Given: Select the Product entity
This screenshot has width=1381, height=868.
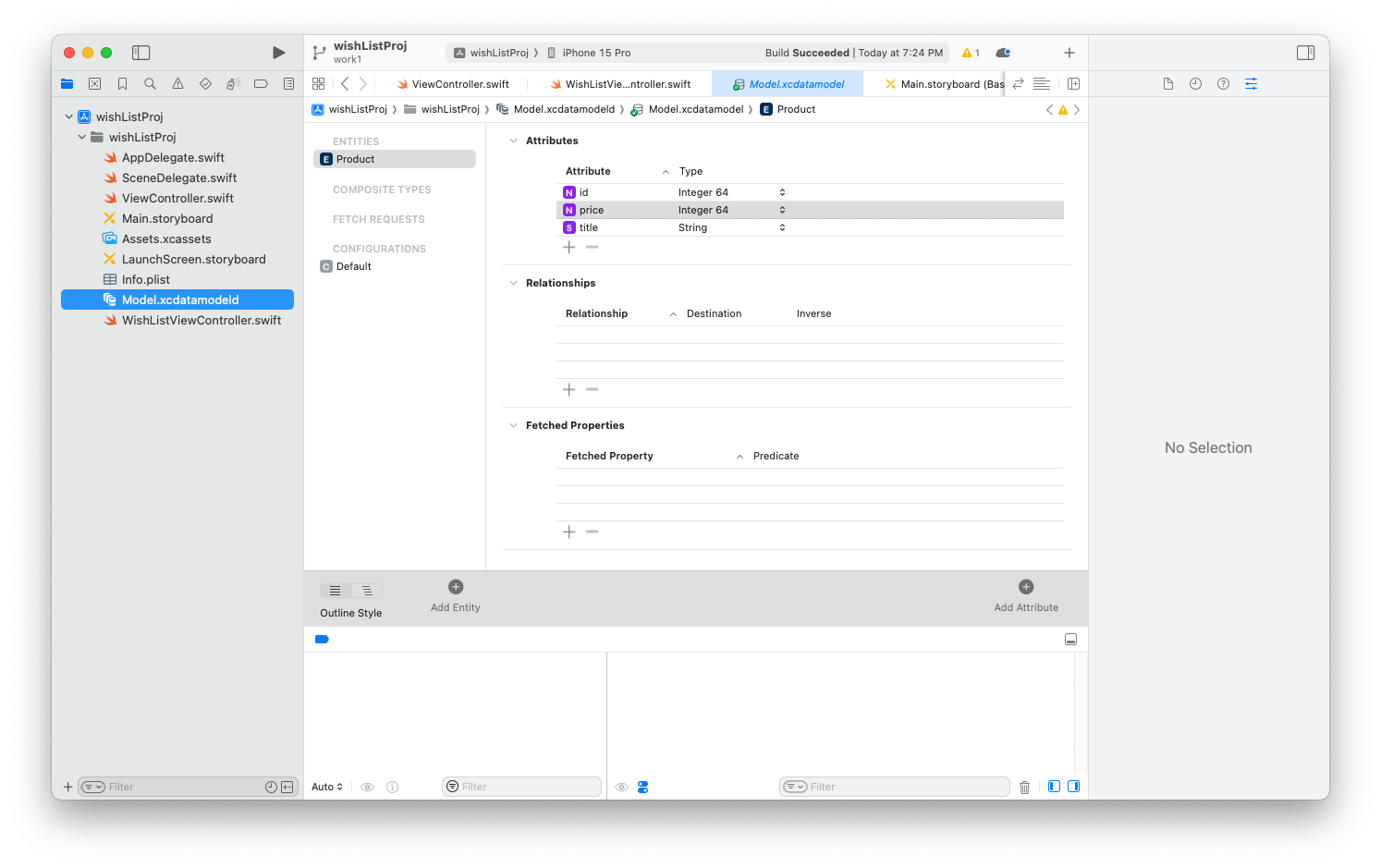Looking at the screenshot, I should click(395, 159).
